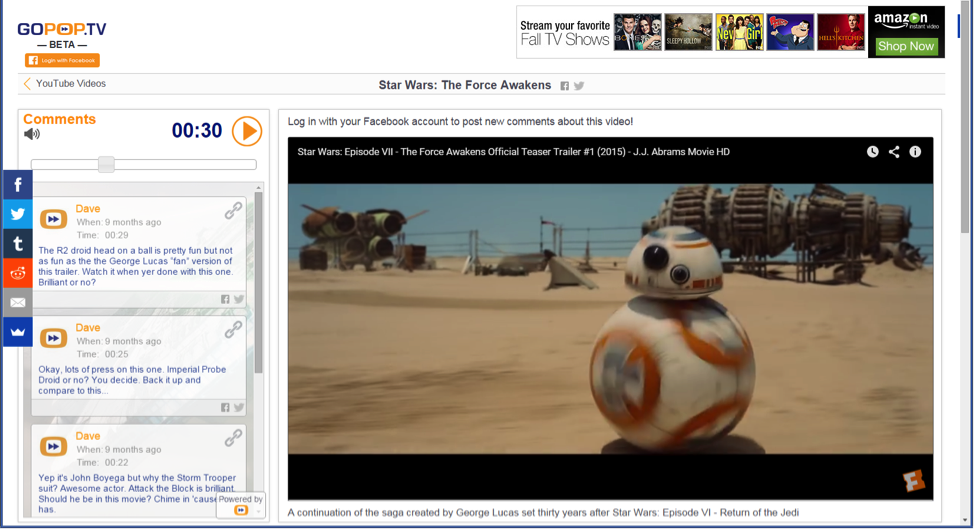Click the Twitter icon beside the video title

tap(579, 86)
